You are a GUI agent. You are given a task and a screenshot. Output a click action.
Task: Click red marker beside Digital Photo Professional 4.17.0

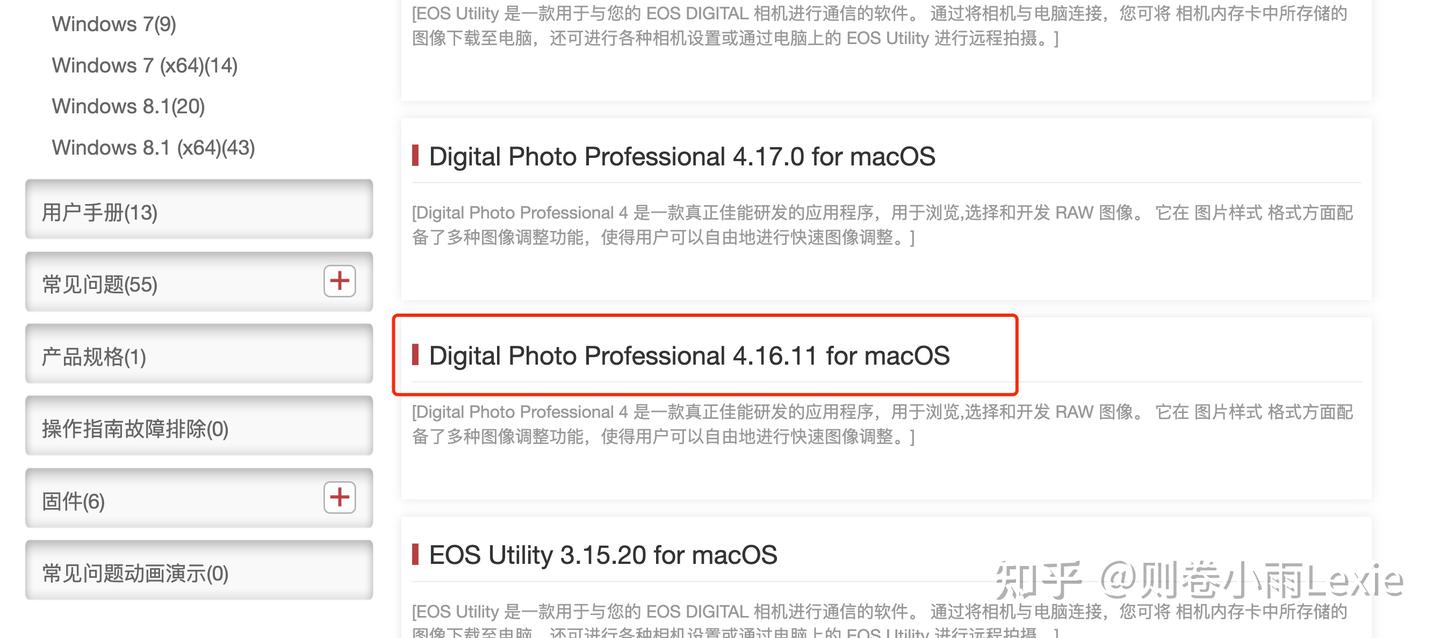pos(415,156)
